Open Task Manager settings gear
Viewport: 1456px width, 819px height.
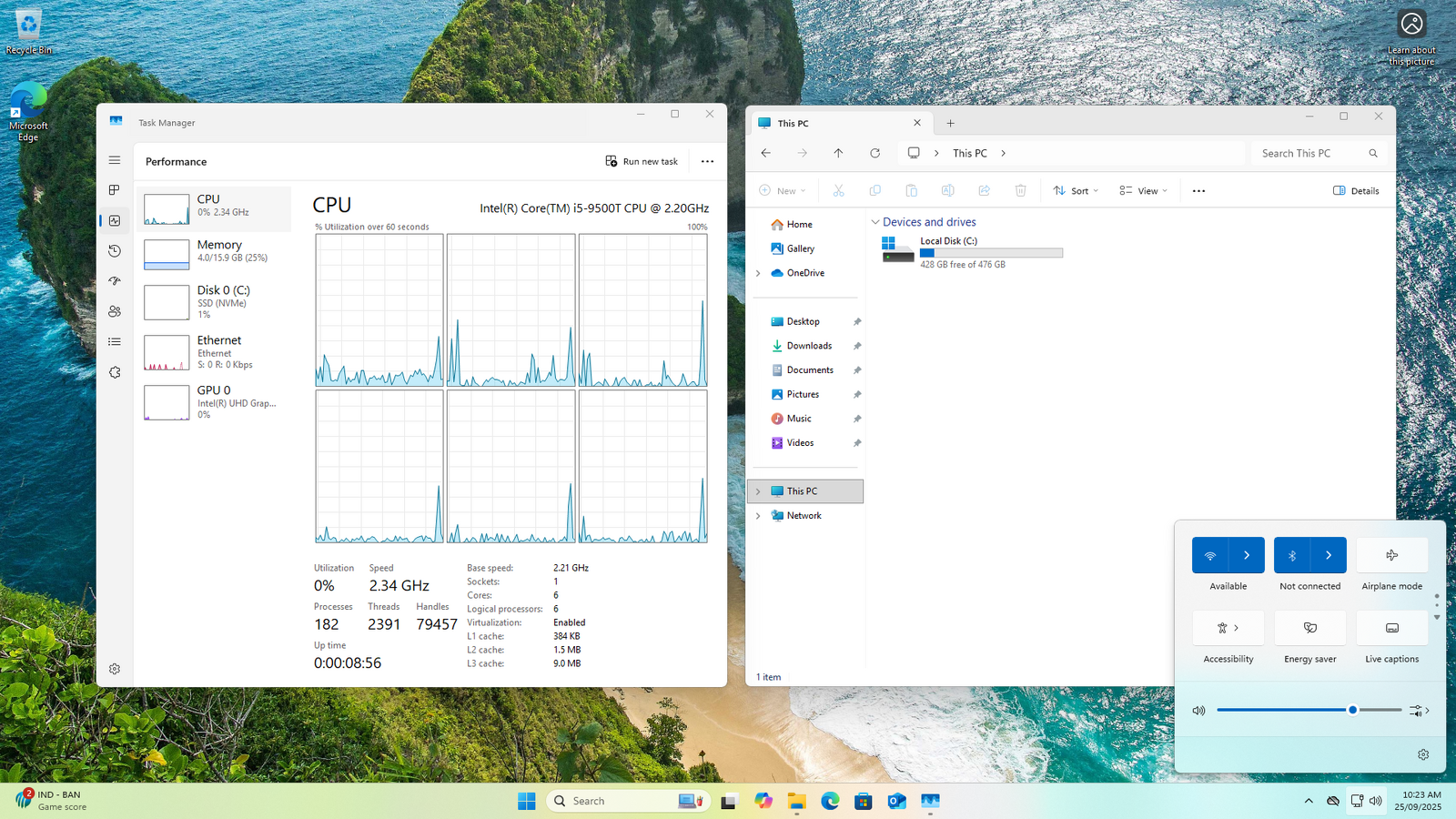click(x=115, y=669)
